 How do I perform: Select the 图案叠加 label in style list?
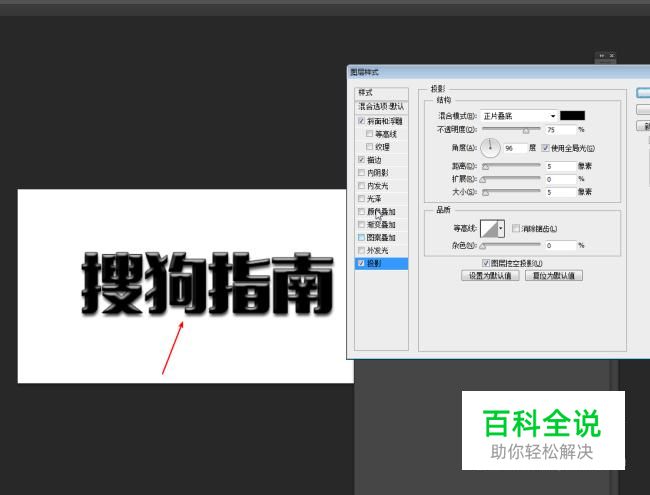click(381, 238)
